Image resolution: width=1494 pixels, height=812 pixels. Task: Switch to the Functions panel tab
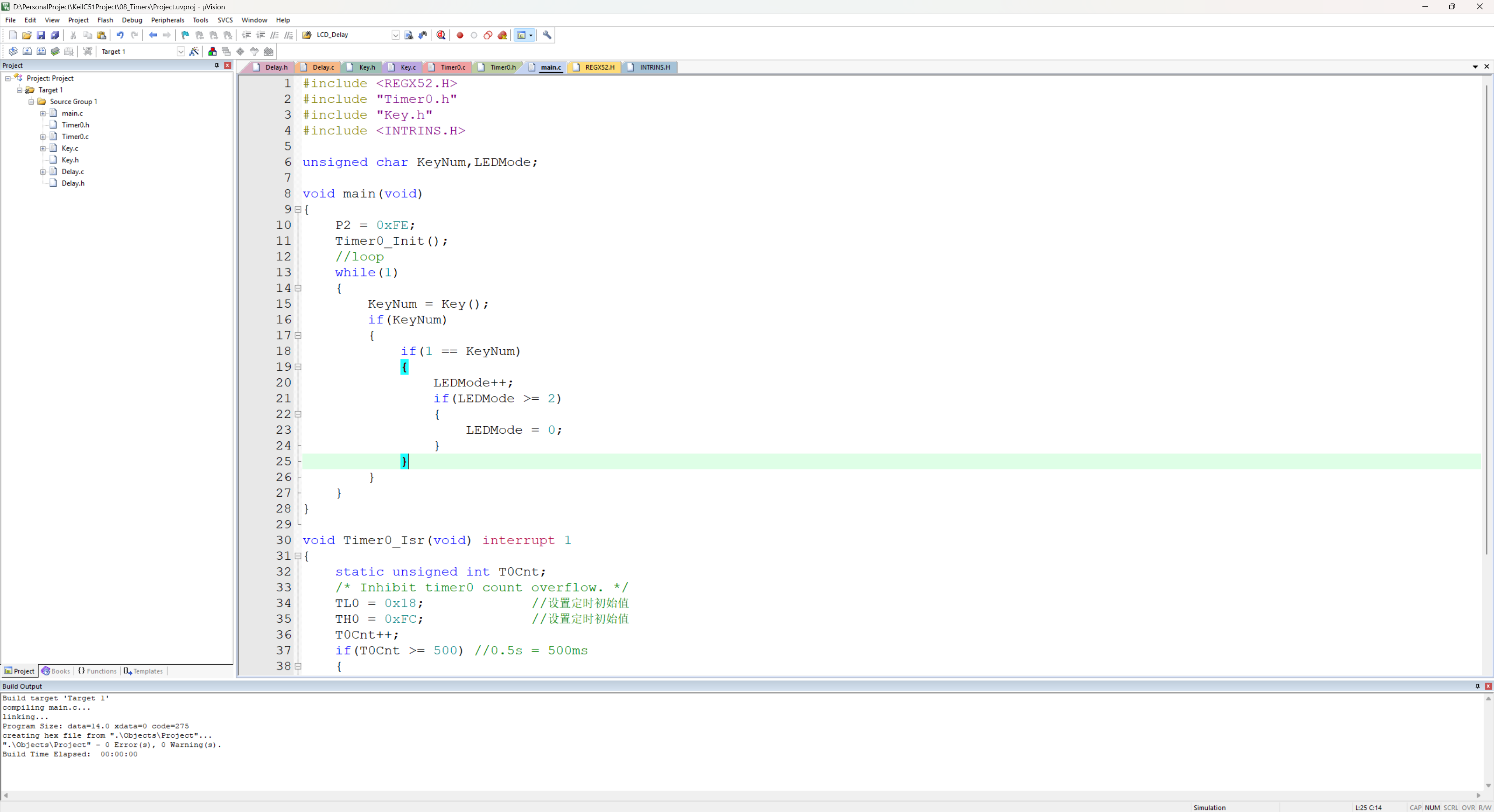click(x=97, y=670)
